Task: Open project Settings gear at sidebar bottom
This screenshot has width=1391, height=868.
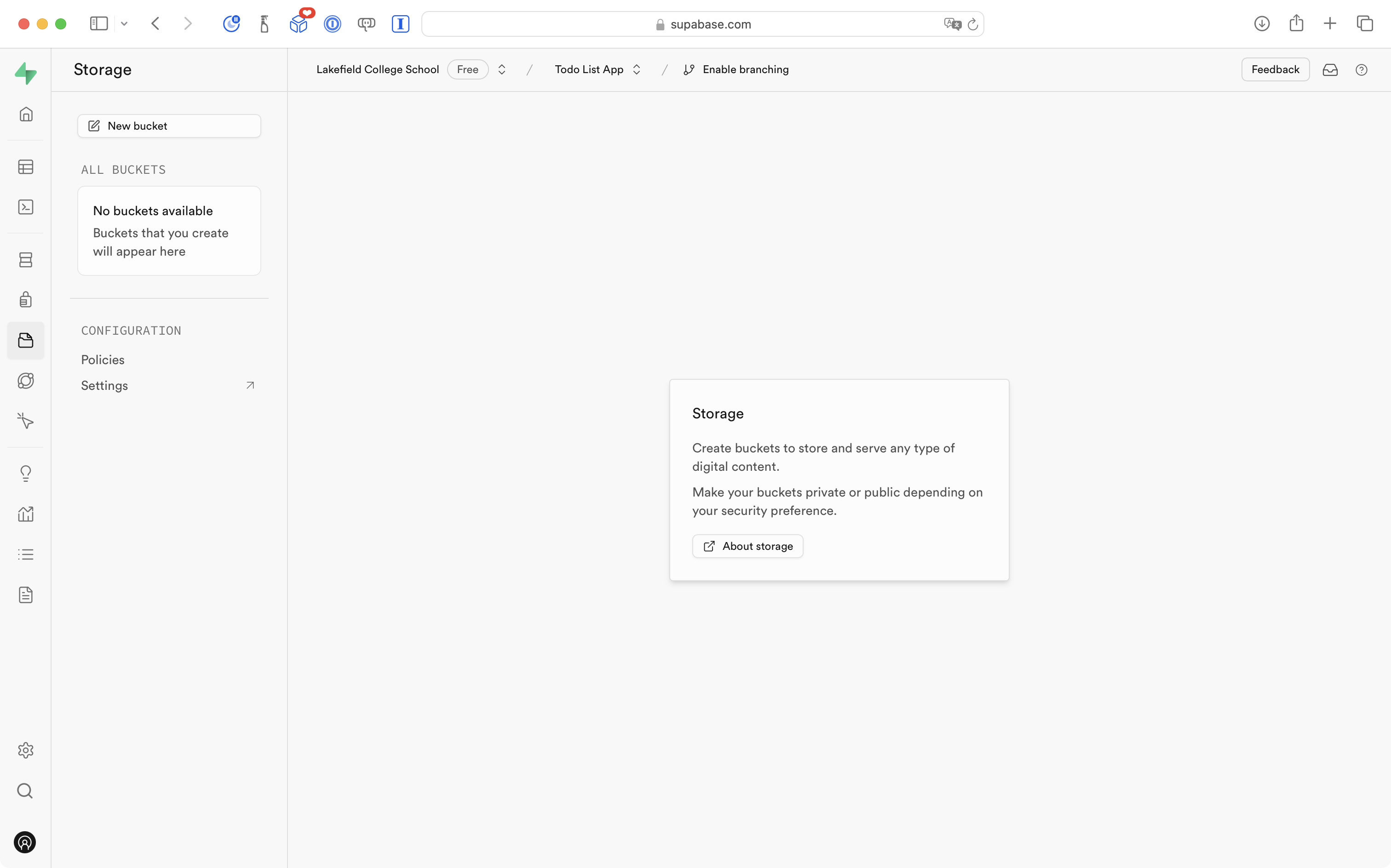Action: (x=25, y=750)
